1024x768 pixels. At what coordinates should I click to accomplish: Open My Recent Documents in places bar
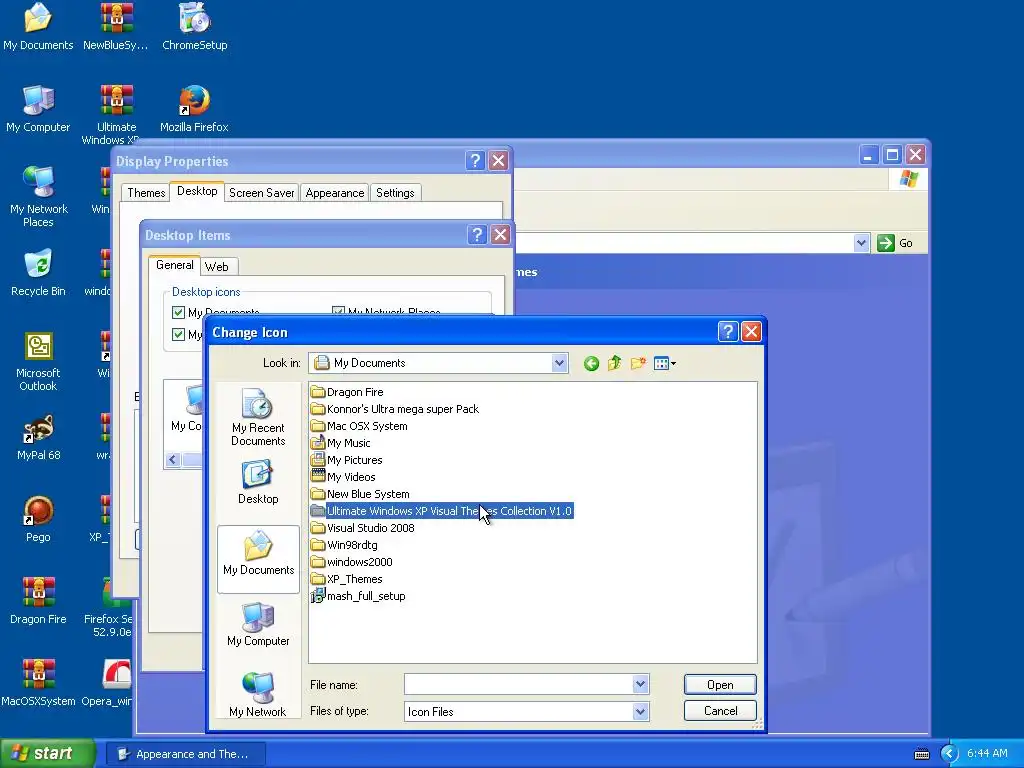tap(258, 417)
